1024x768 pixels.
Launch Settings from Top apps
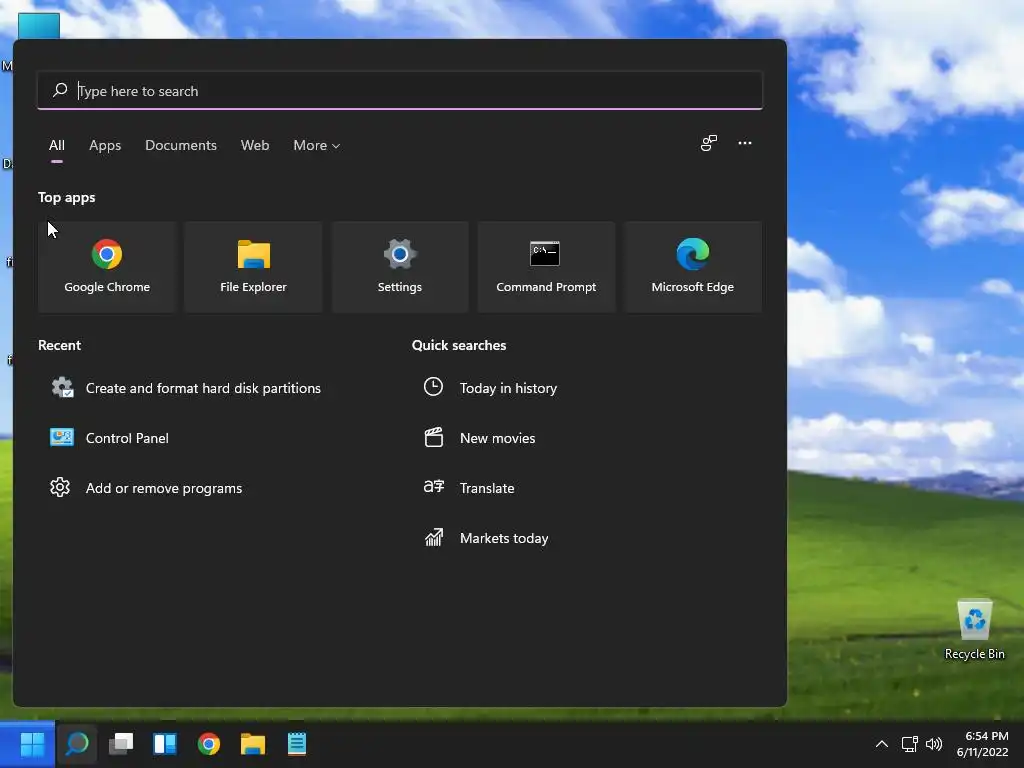click(400, 266)
